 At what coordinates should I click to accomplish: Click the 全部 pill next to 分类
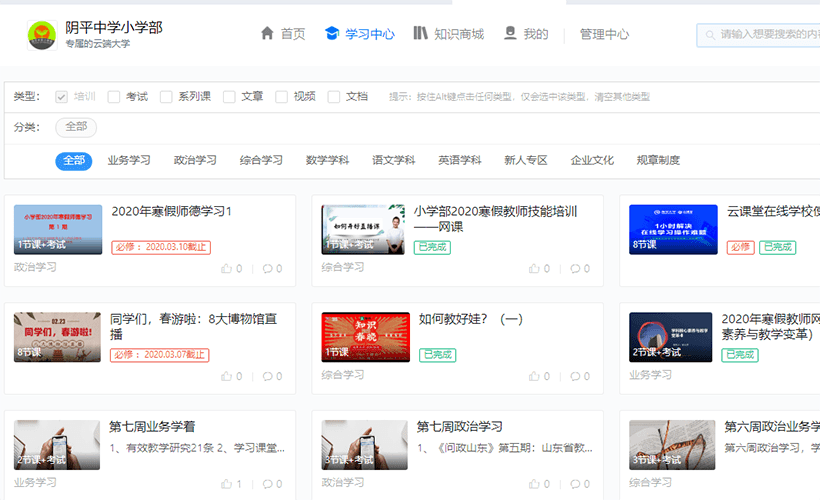76,127
